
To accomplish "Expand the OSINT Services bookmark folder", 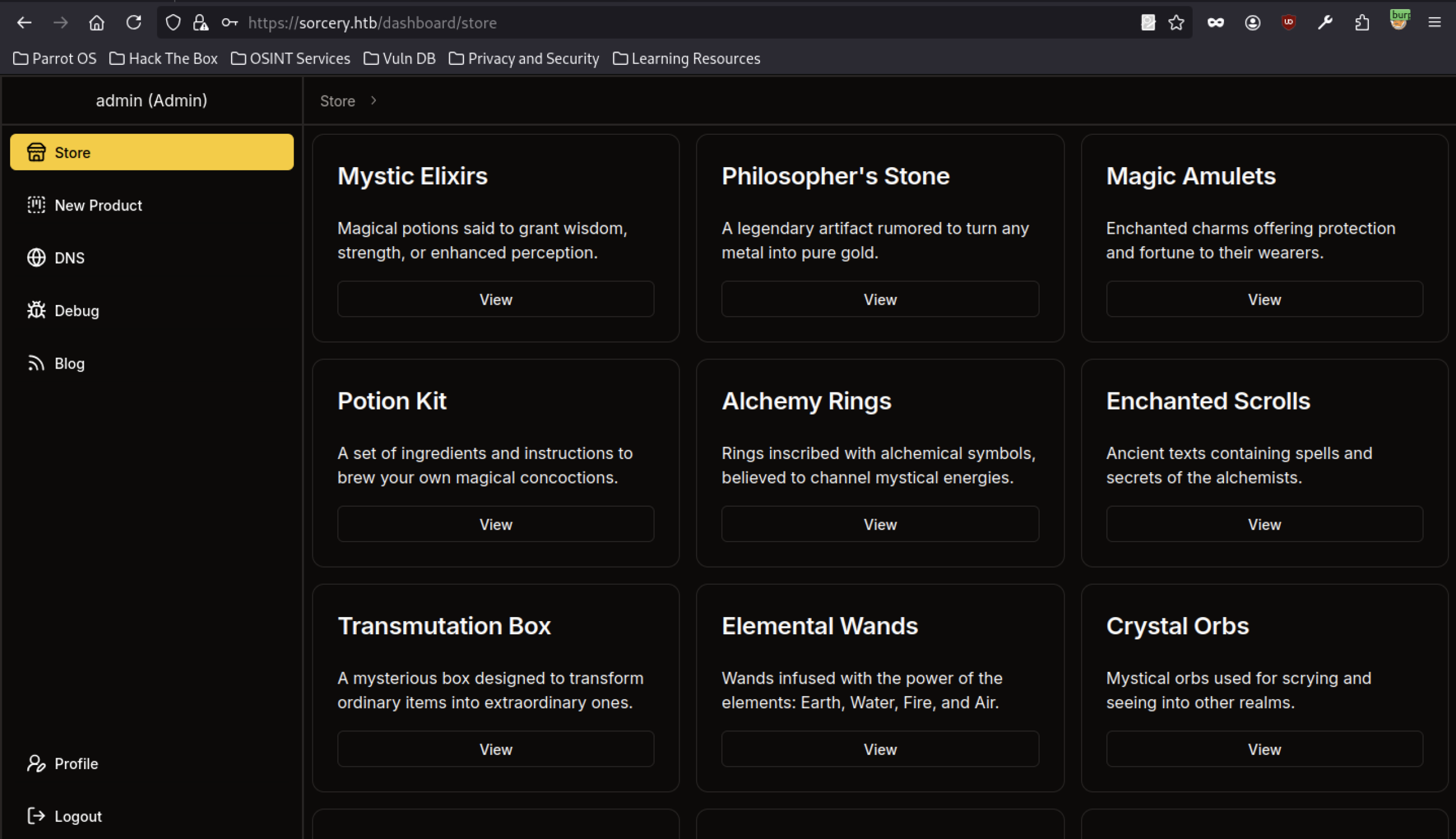I will (x=291, y=58).
